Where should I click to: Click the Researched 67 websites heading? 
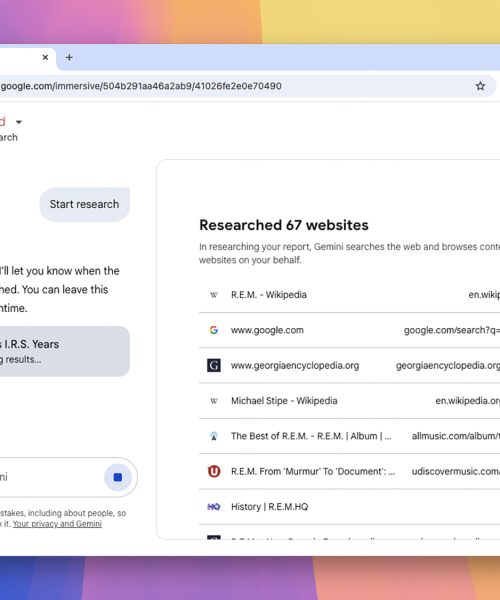(284, 225)
